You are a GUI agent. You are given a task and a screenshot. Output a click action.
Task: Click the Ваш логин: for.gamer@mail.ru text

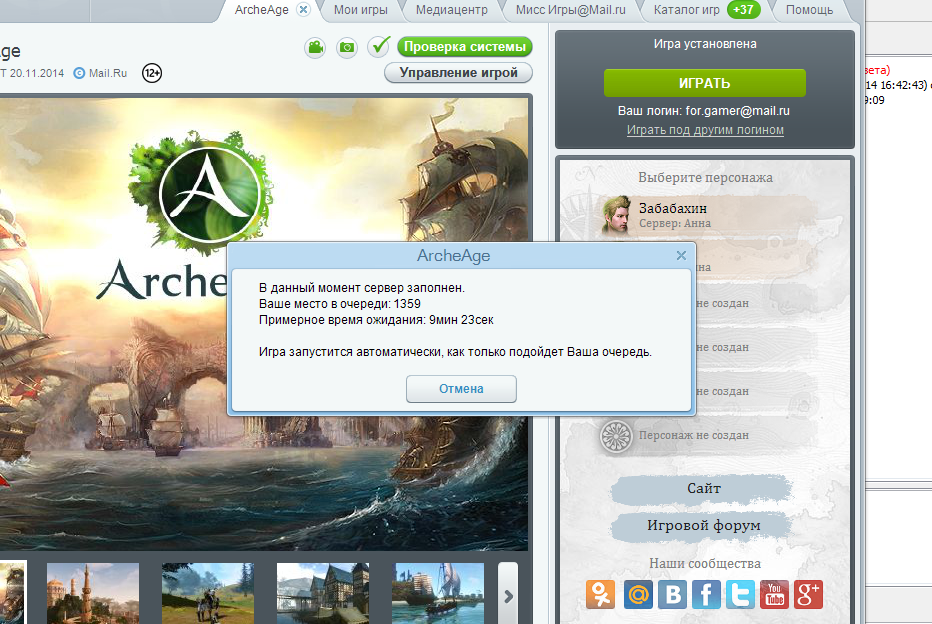(704, 111)
